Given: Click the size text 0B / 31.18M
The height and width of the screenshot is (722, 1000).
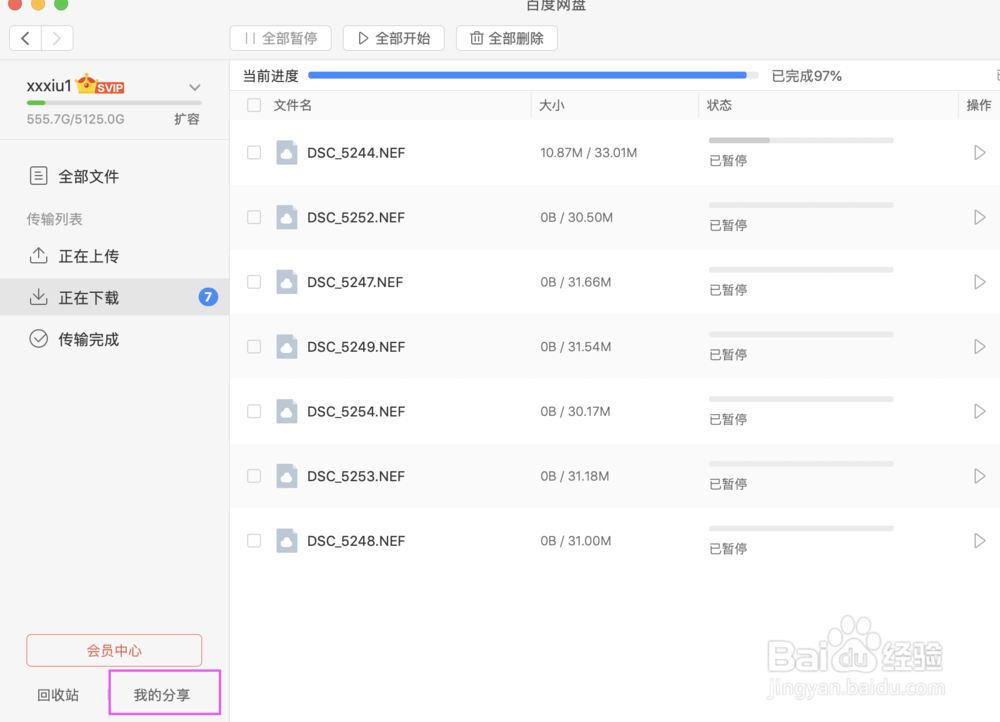Looking at the screenshot, I should click(x=575, y=476).
